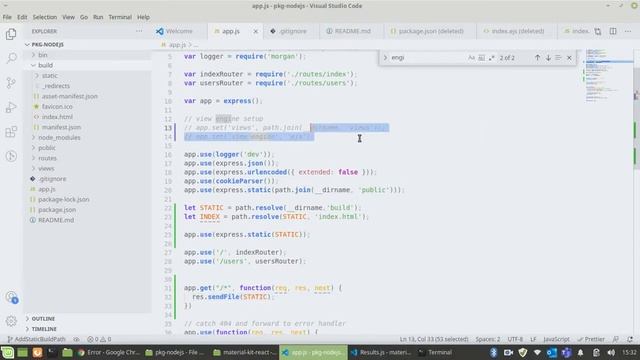Toggle Match Case in find widget
Image resolution: width=640 pixels, height=360 pixels.
(x=471, y=58)
